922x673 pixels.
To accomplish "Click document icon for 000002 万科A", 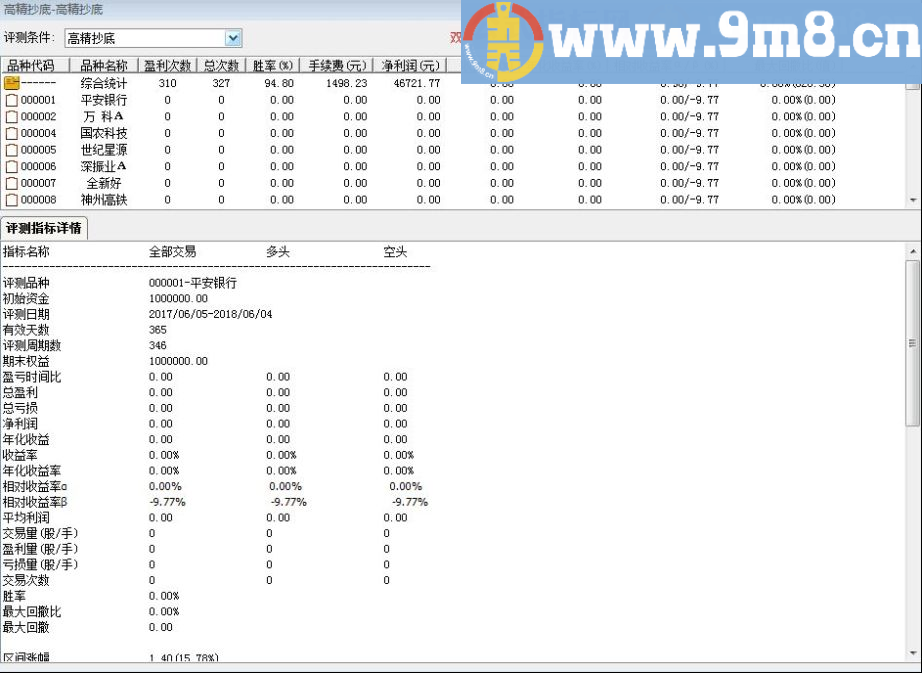I will click(x=12, y=116).
